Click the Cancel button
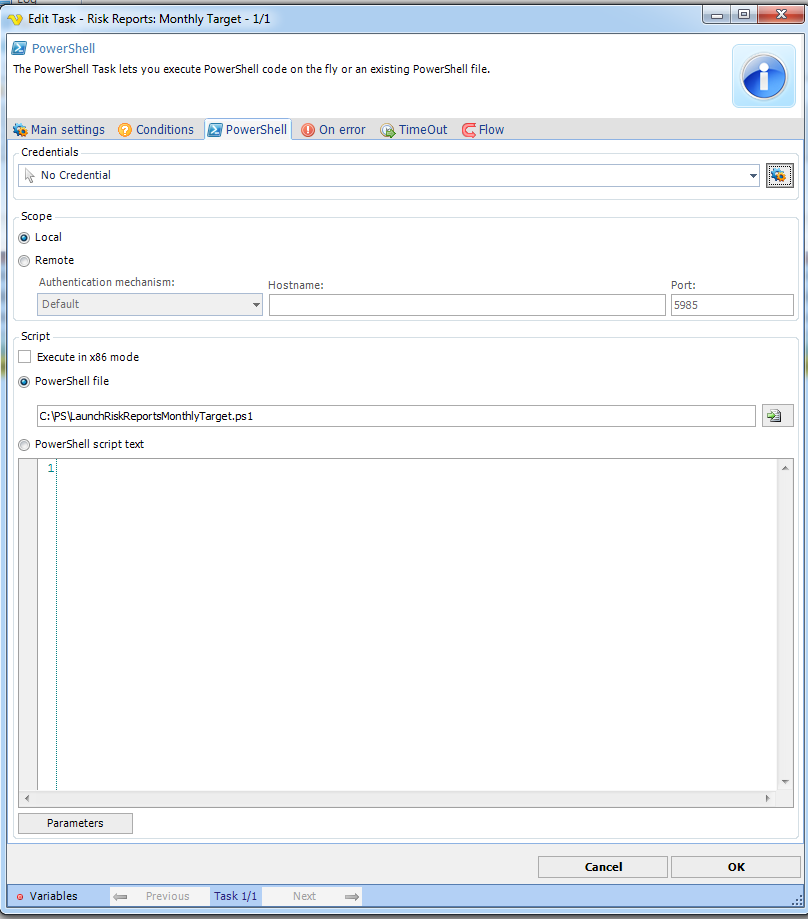The image size is (808, 919). [x=602, y=867]
